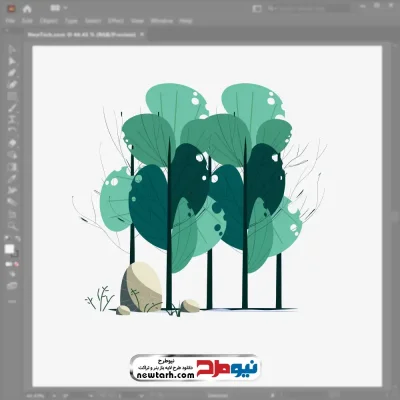Select the Eraser tool
The height and width of the screenshot is (400, 400).
pyautogui.click(x=12, y=143)
